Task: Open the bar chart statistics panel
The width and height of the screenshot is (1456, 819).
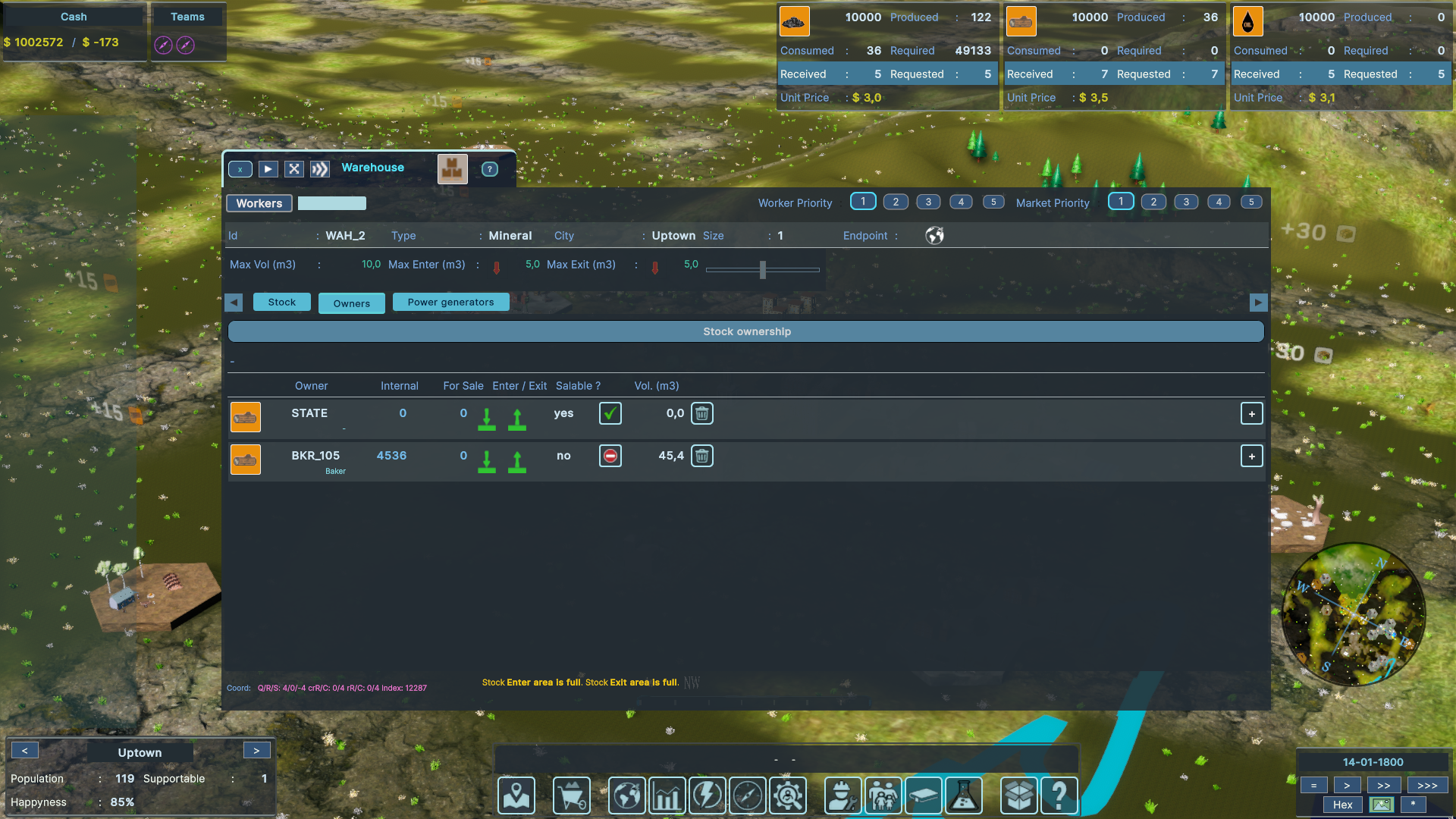Action: point(667,795)
